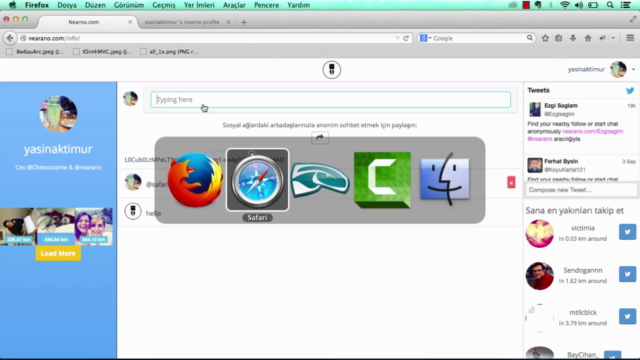The image size is (640, 360).
Task: Click the Google search box
Action: (x=476, y=38)
